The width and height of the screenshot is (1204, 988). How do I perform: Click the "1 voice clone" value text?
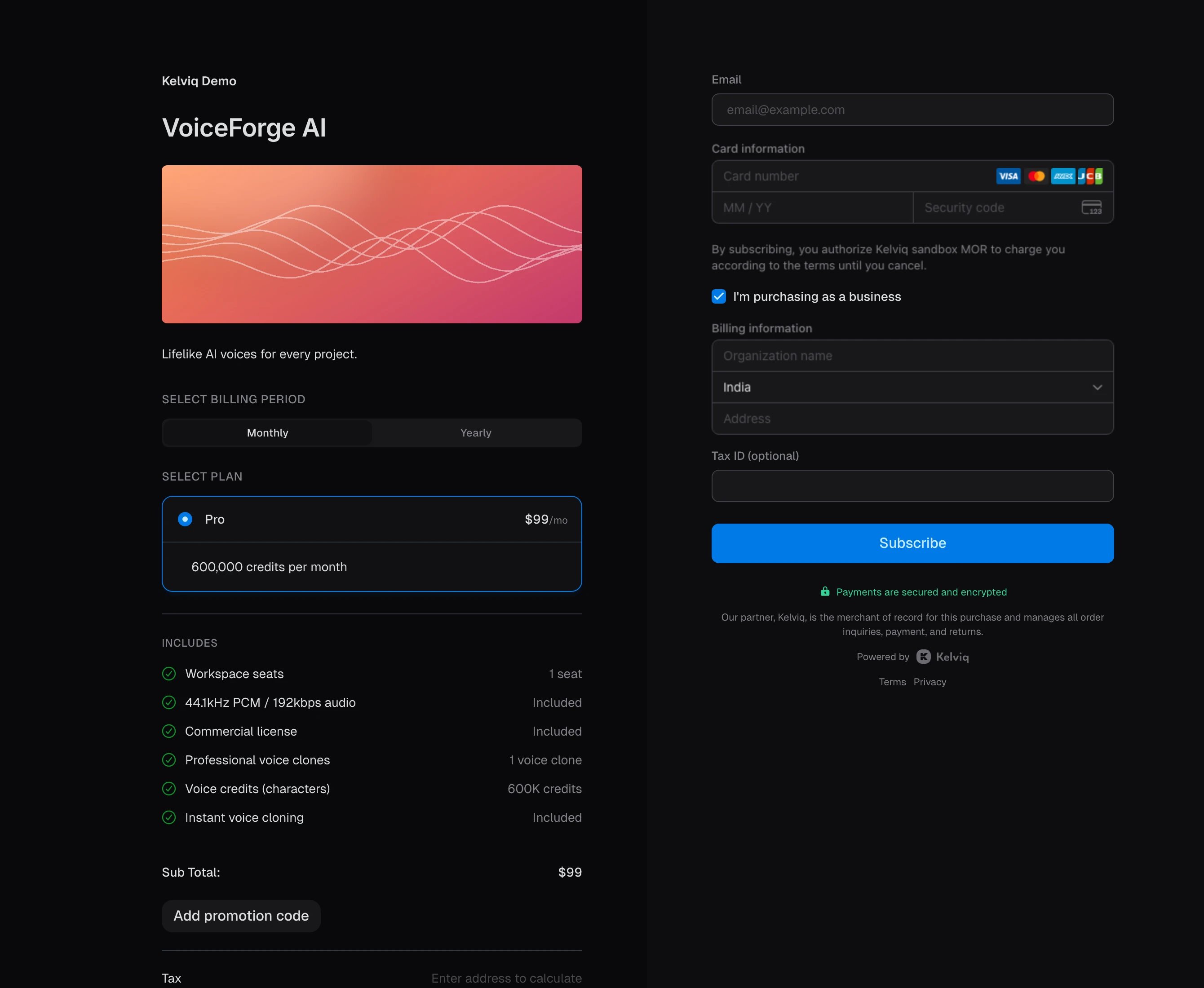[x=545, y=760]
